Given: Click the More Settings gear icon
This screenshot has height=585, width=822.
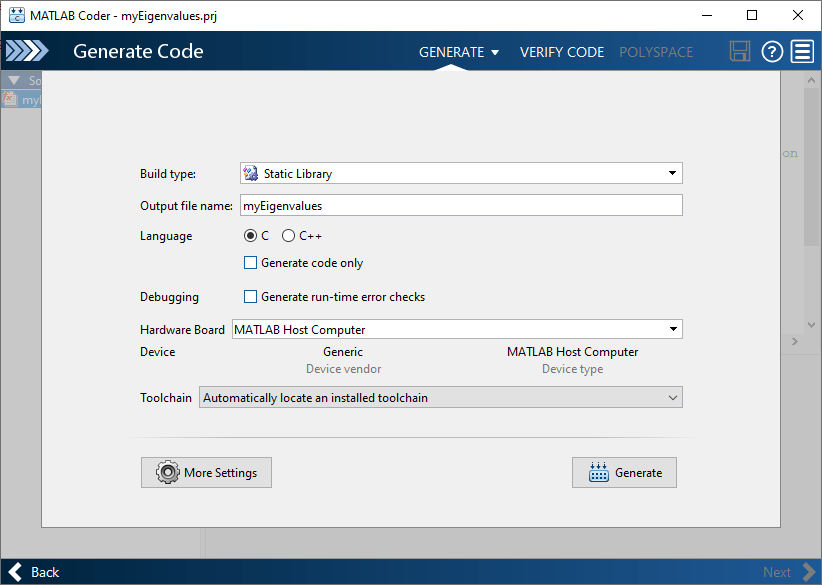Looking at the screenshot, I should click(167, 473).
